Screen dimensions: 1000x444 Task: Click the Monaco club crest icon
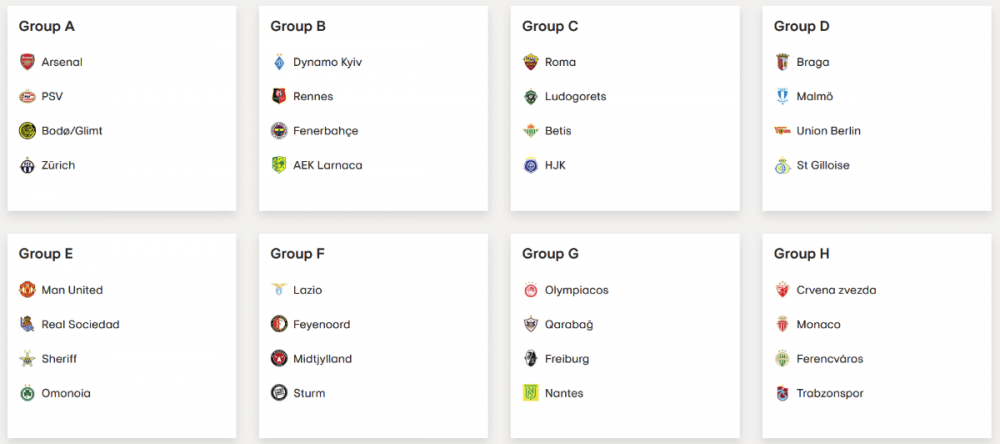pyautogui.click(x=783, y=325)
